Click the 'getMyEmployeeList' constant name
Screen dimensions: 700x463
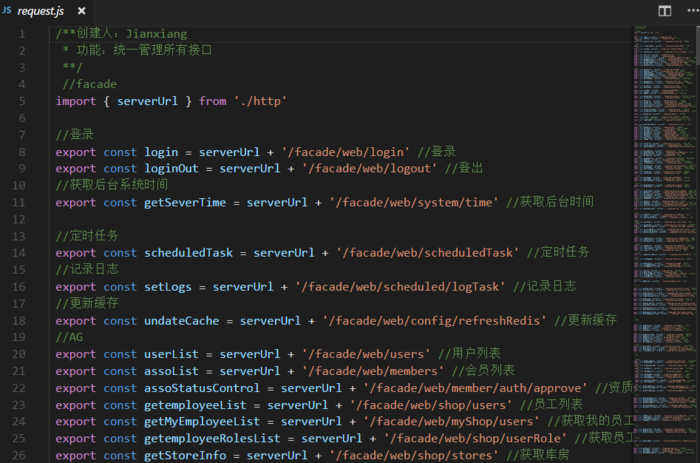[x=202, y=422]
